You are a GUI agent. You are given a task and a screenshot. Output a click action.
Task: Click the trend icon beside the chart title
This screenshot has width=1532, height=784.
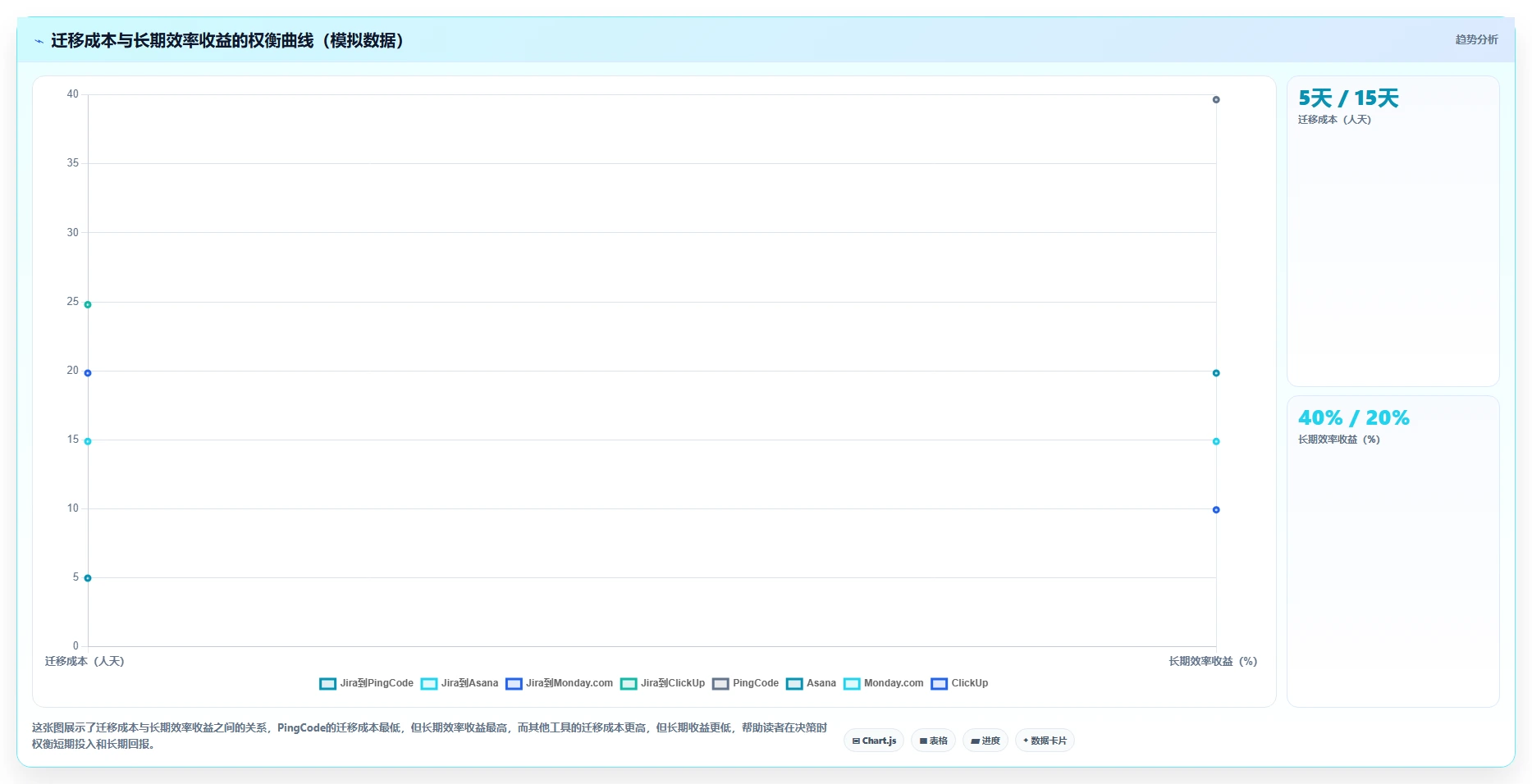click(x=39, y=41)
